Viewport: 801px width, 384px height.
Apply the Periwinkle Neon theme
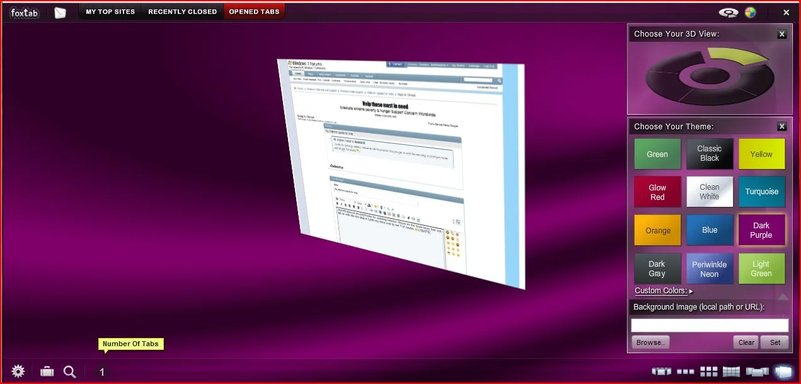click(x=710, y=269)
